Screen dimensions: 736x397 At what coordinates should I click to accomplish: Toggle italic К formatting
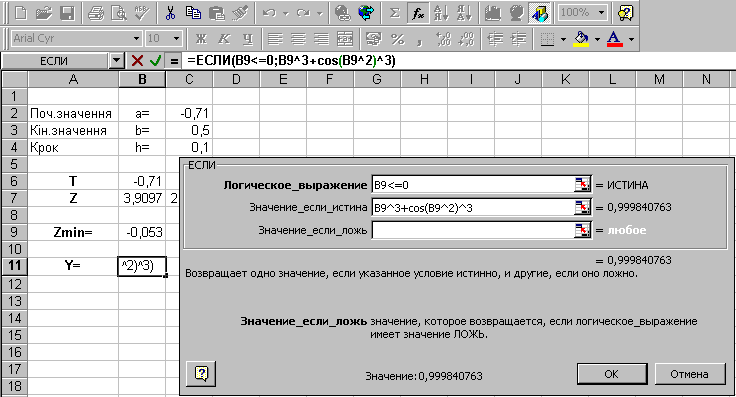coord(224,39)
